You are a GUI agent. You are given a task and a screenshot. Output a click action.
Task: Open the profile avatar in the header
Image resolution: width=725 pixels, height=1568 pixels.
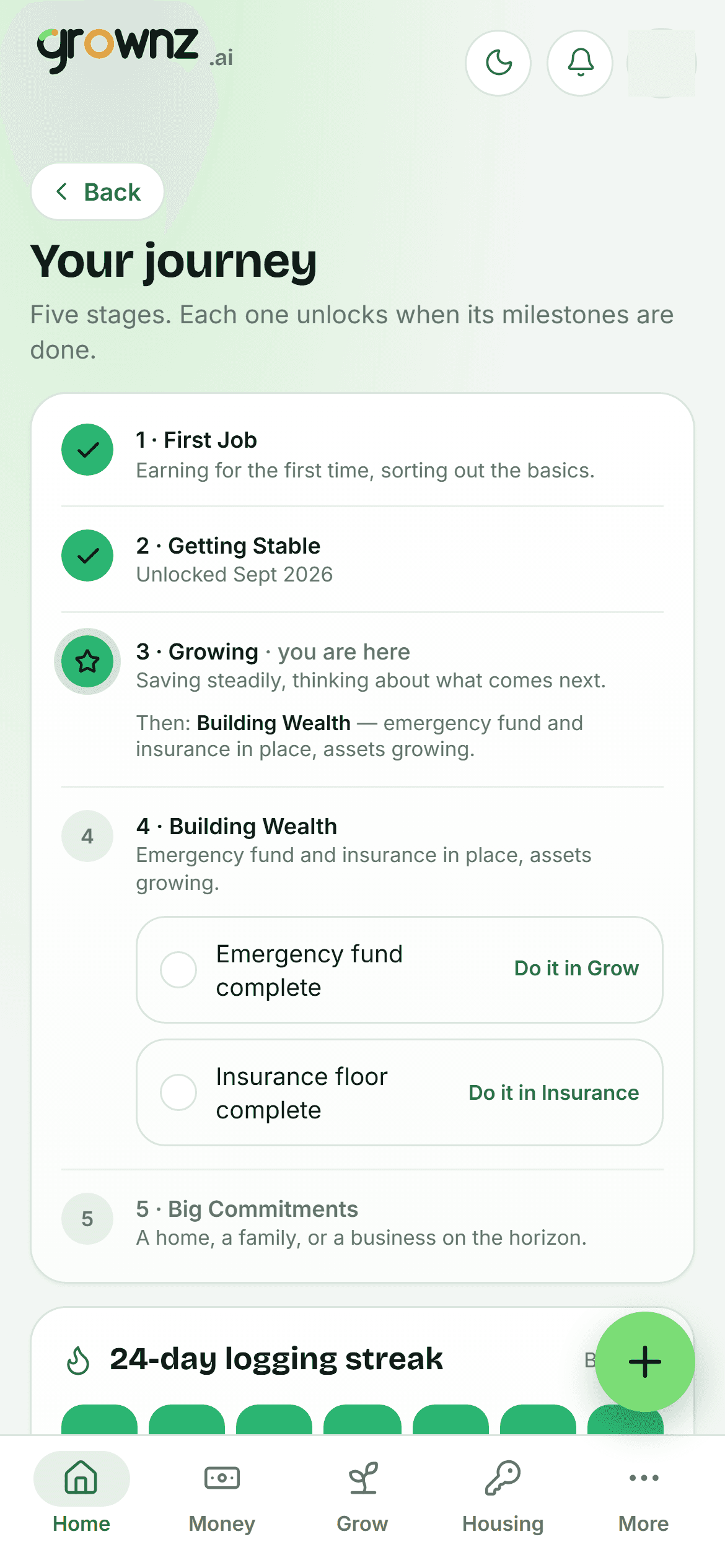pyautogui.click(x=662, y=63)
